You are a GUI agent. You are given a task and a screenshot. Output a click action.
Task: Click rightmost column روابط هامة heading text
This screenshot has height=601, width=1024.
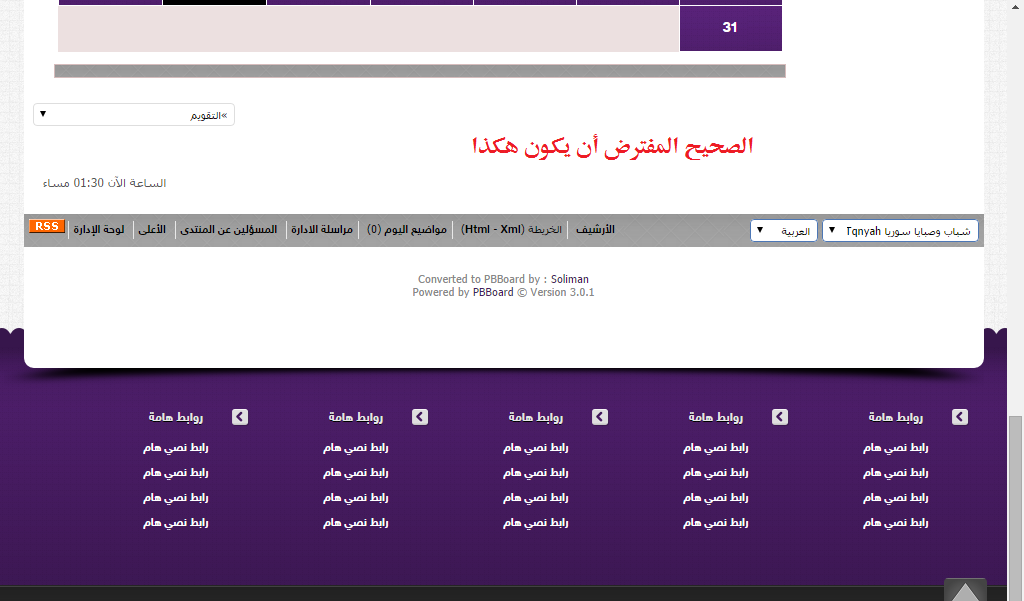[x=895, y=417]
